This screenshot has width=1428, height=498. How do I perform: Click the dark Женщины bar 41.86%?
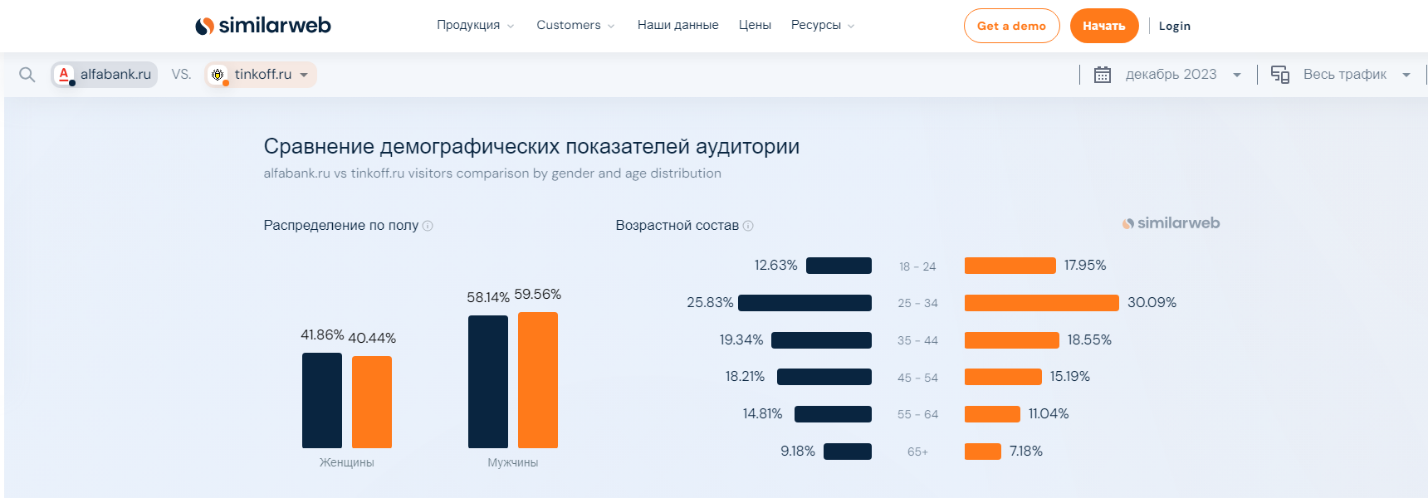[x=322, y=400]
